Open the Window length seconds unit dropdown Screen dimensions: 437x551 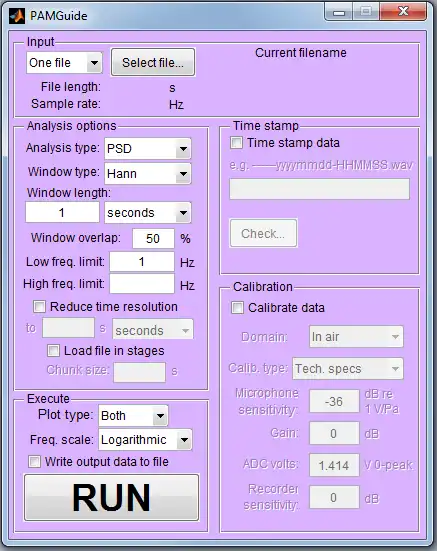click(x=148, y=212)
